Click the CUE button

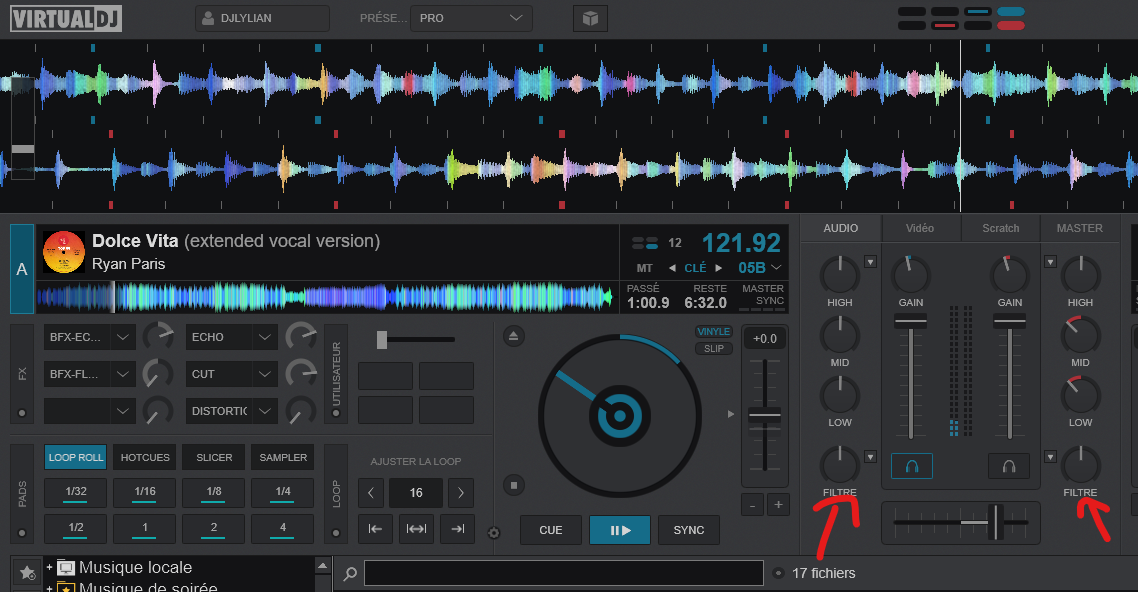click(551, 530)
